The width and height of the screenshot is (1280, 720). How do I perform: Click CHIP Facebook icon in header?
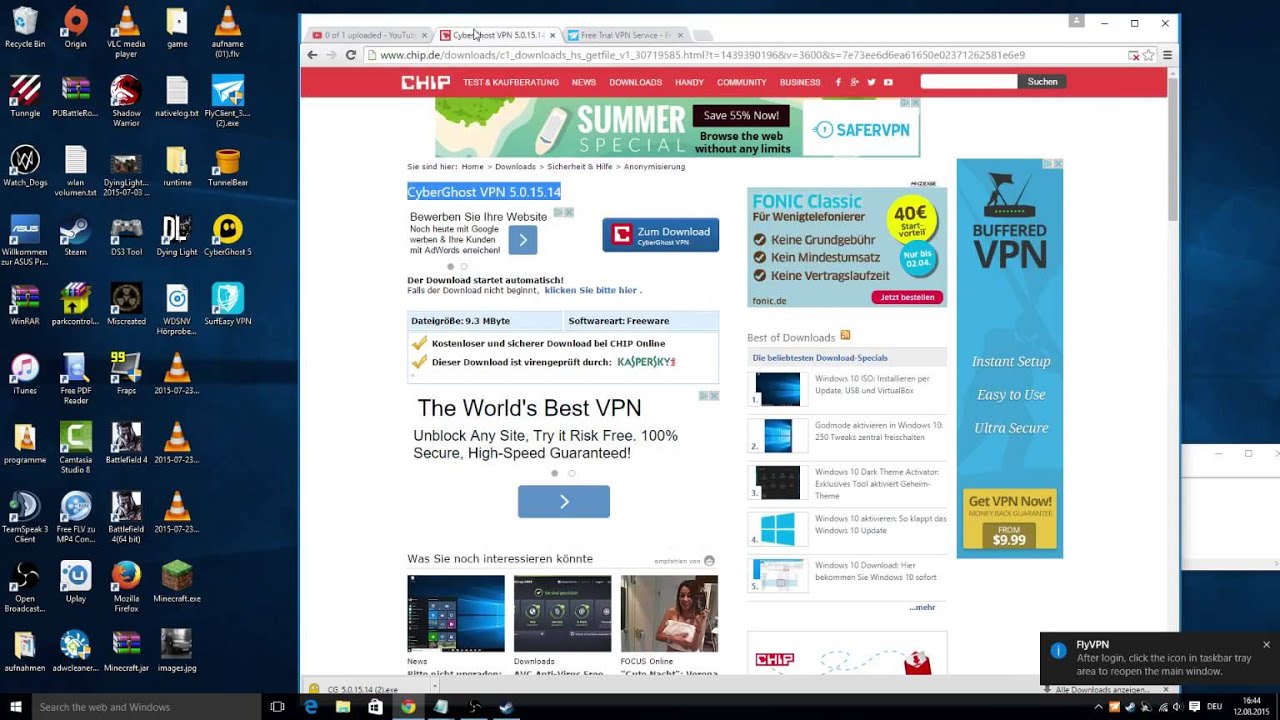[x=838, y=82]
